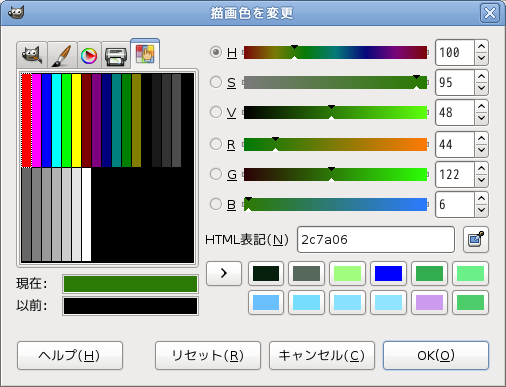Decrease the S value with down arrow
The height and width of the screenshot is (387, 506).
(481, 88)
